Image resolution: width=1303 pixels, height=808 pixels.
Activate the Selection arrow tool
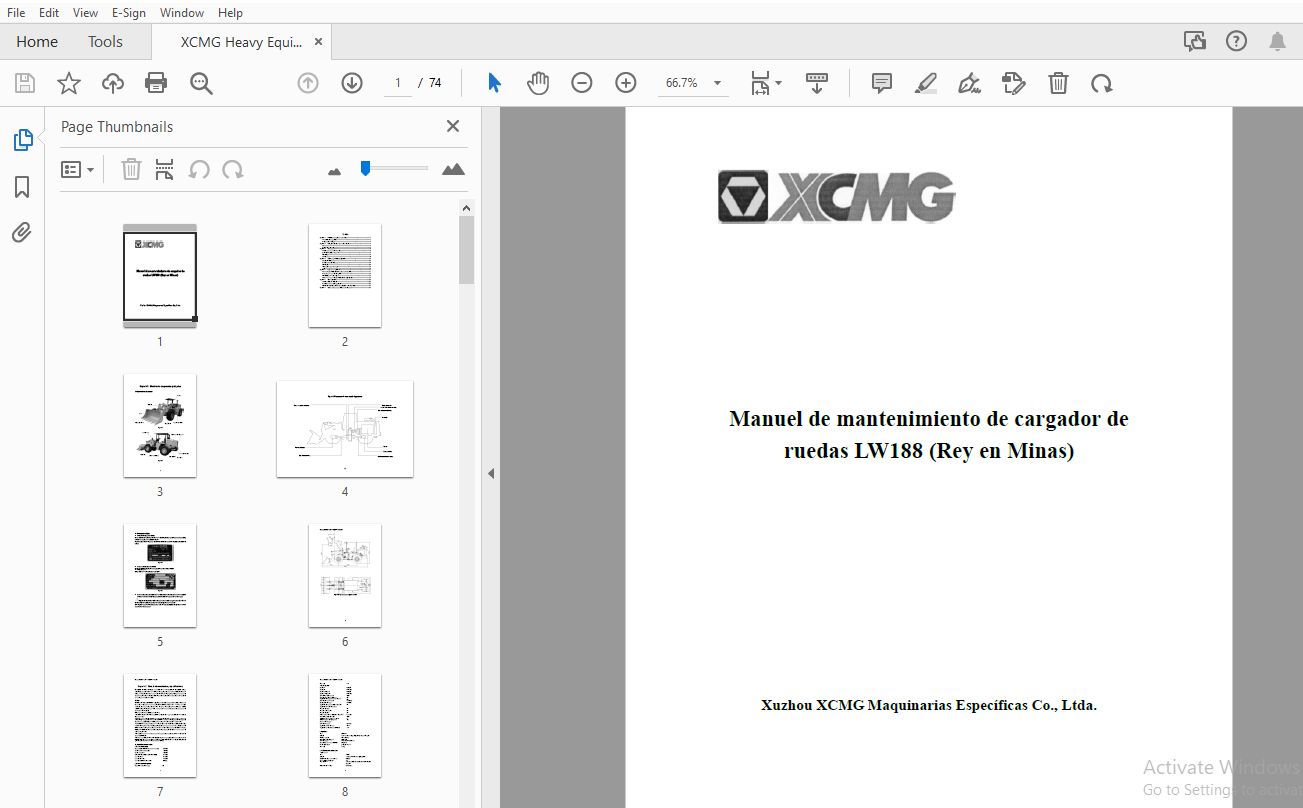[x=494, y=83]
